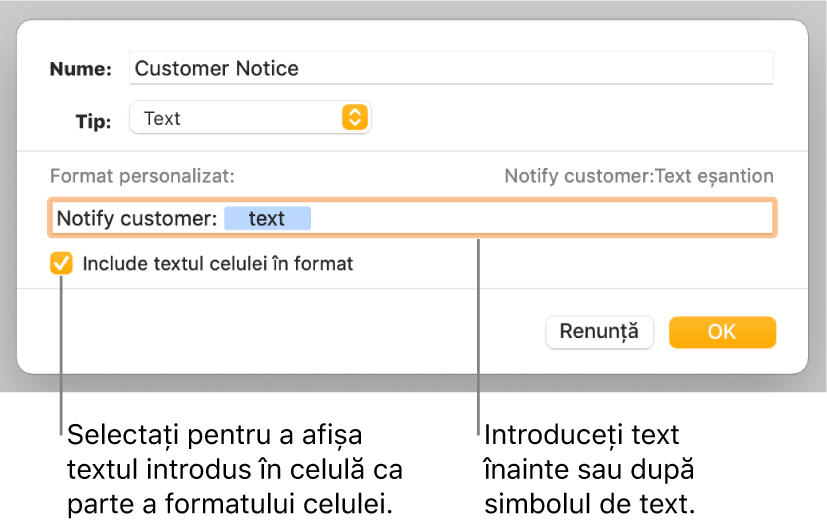The height and width of the screenshot is (529, 827).
Task: Click the Tip label
Action: [x=93, y=121]
